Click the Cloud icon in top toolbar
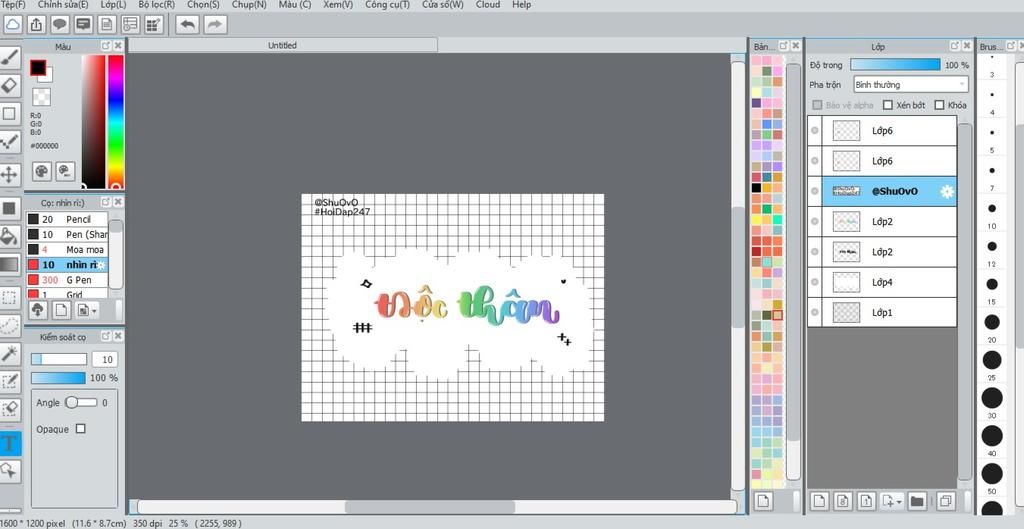 point(13,25)
